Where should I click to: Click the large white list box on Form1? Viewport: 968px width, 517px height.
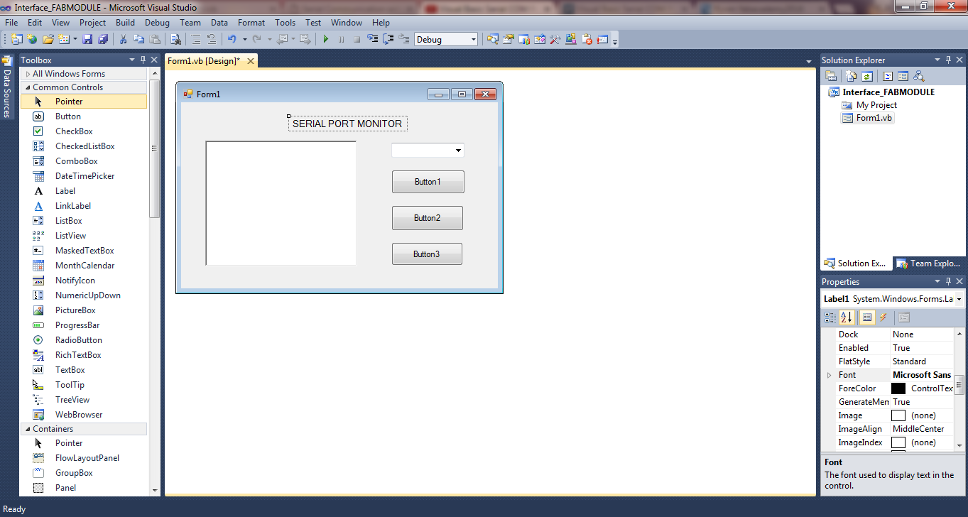tap(281, 203)
